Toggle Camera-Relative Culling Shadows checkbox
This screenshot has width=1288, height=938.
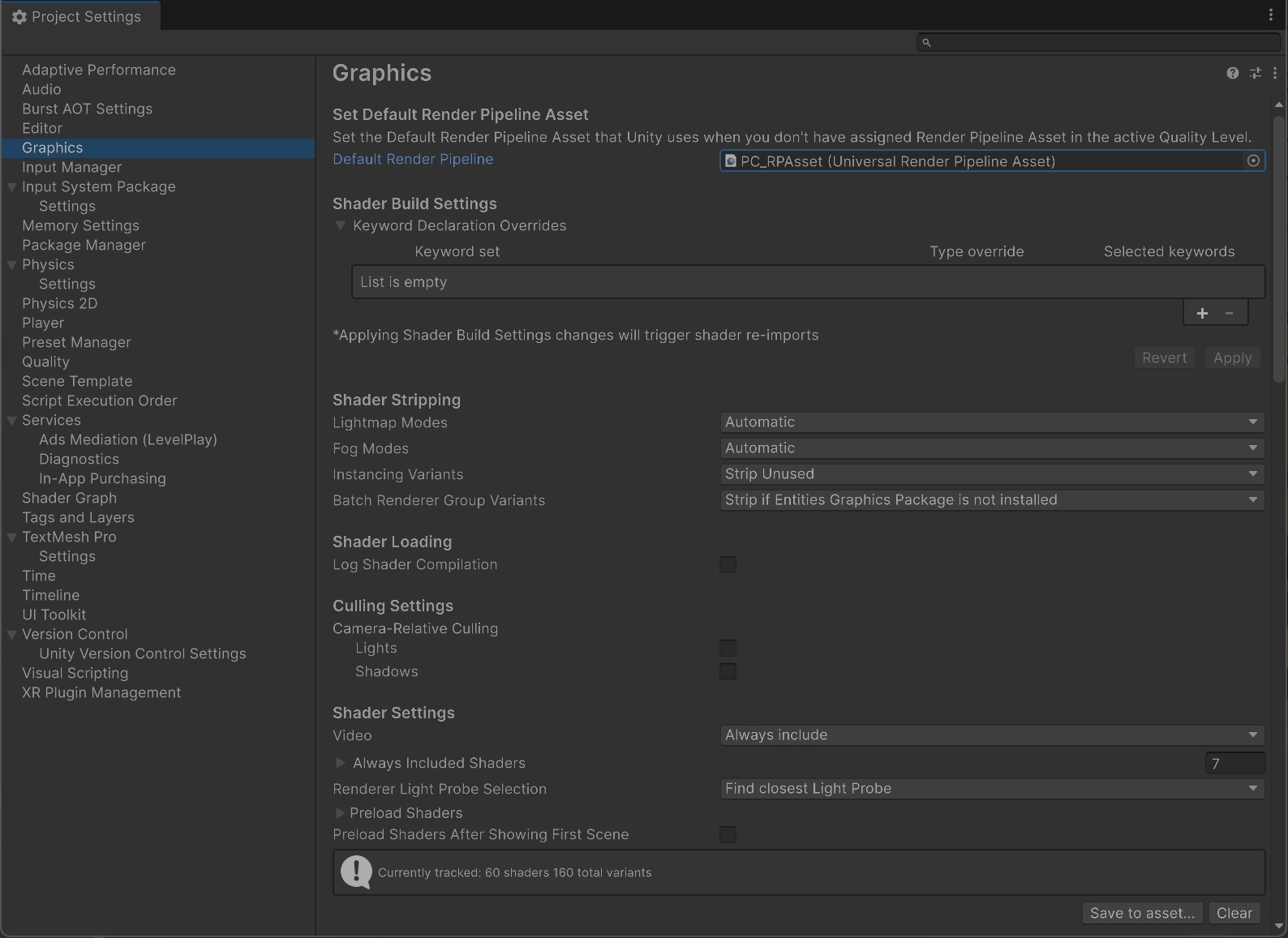pos(728,672)
